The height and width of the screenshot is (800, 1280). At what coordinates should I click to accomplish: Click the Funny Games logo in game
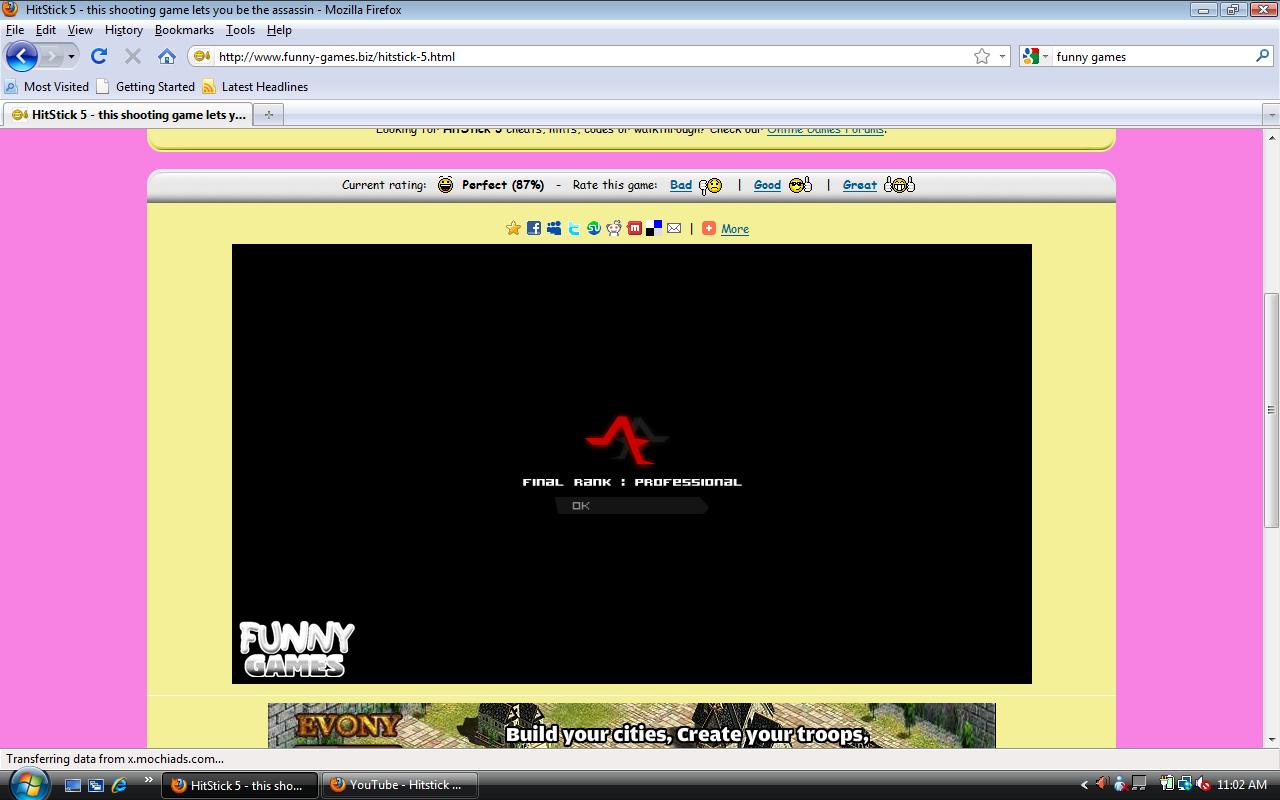click(x=297, y=649)
